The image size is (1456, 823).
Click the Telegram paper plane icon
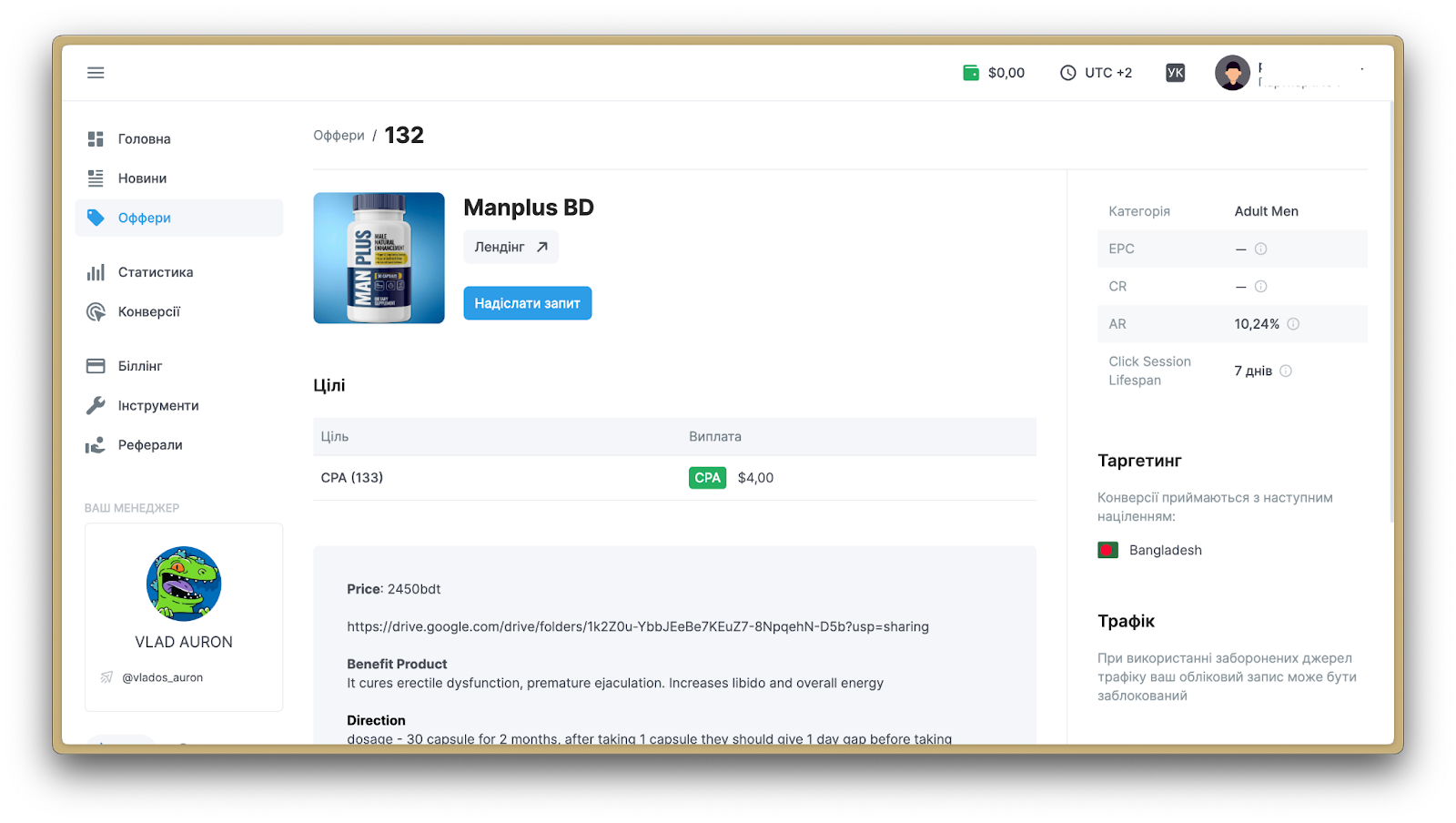tap(106, 677)
